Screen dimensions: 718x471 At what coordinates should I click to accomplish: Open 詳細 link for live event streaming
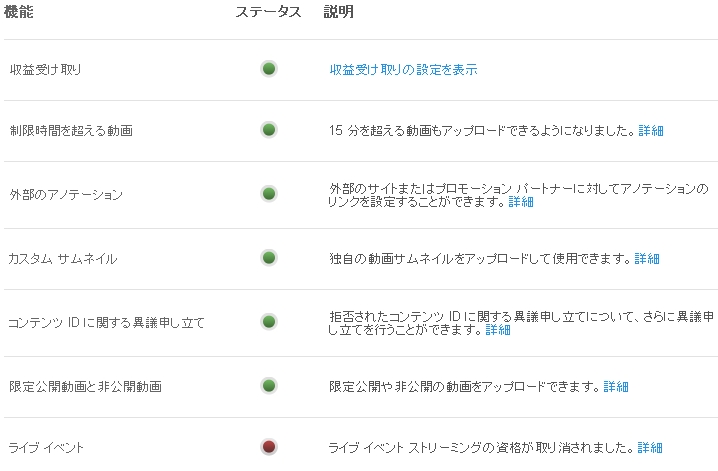click(x=650, y=448)
